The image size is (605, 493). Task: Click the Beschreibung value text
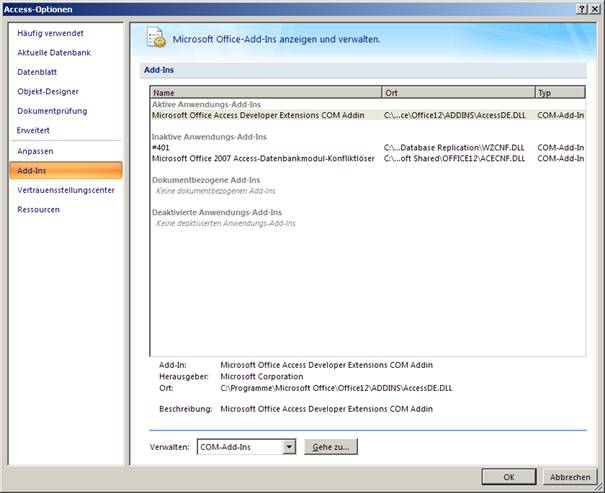pyautogui.click(x=326, y=409)
